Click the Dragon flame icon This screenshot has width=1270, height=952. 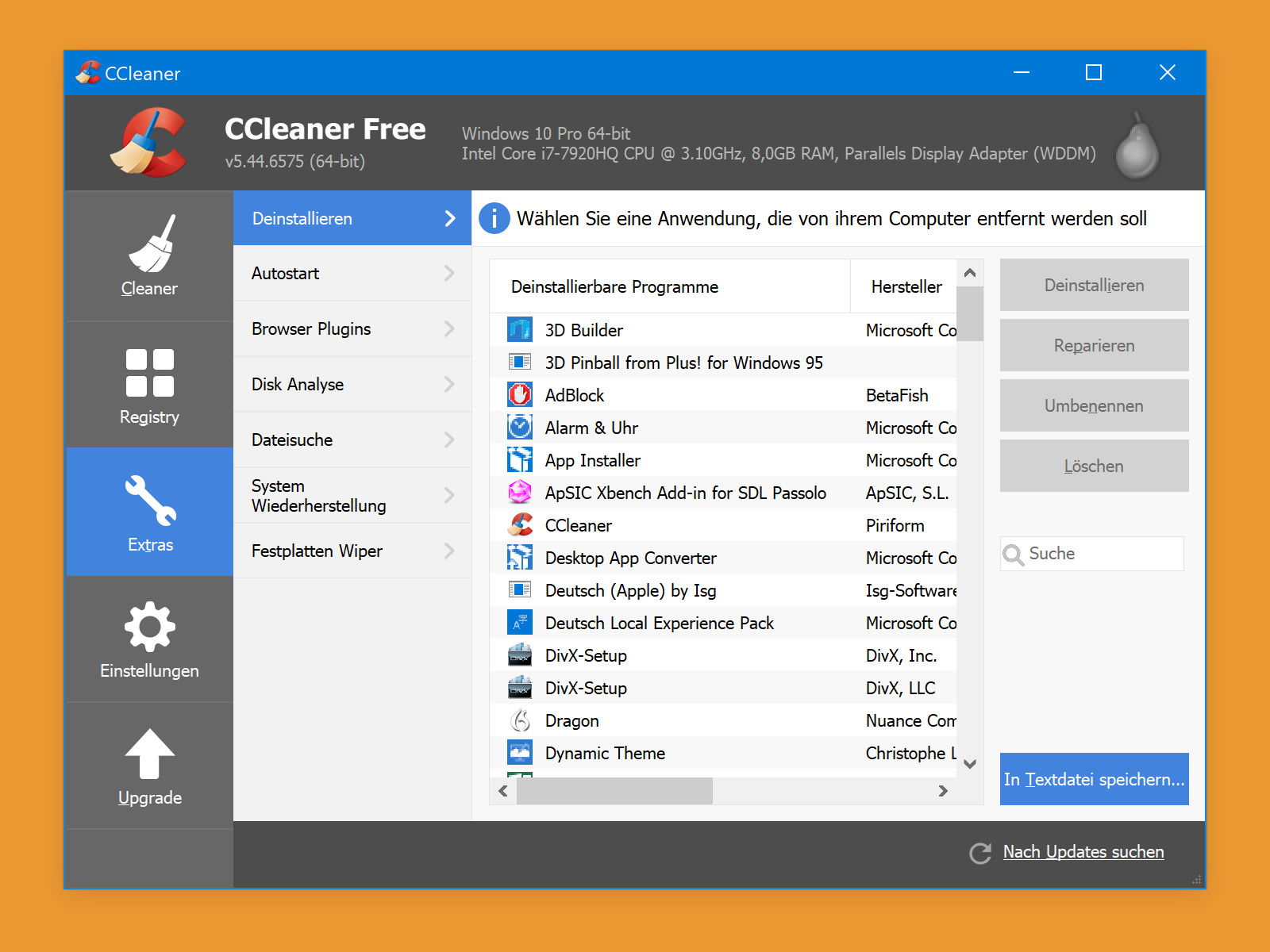520,720
